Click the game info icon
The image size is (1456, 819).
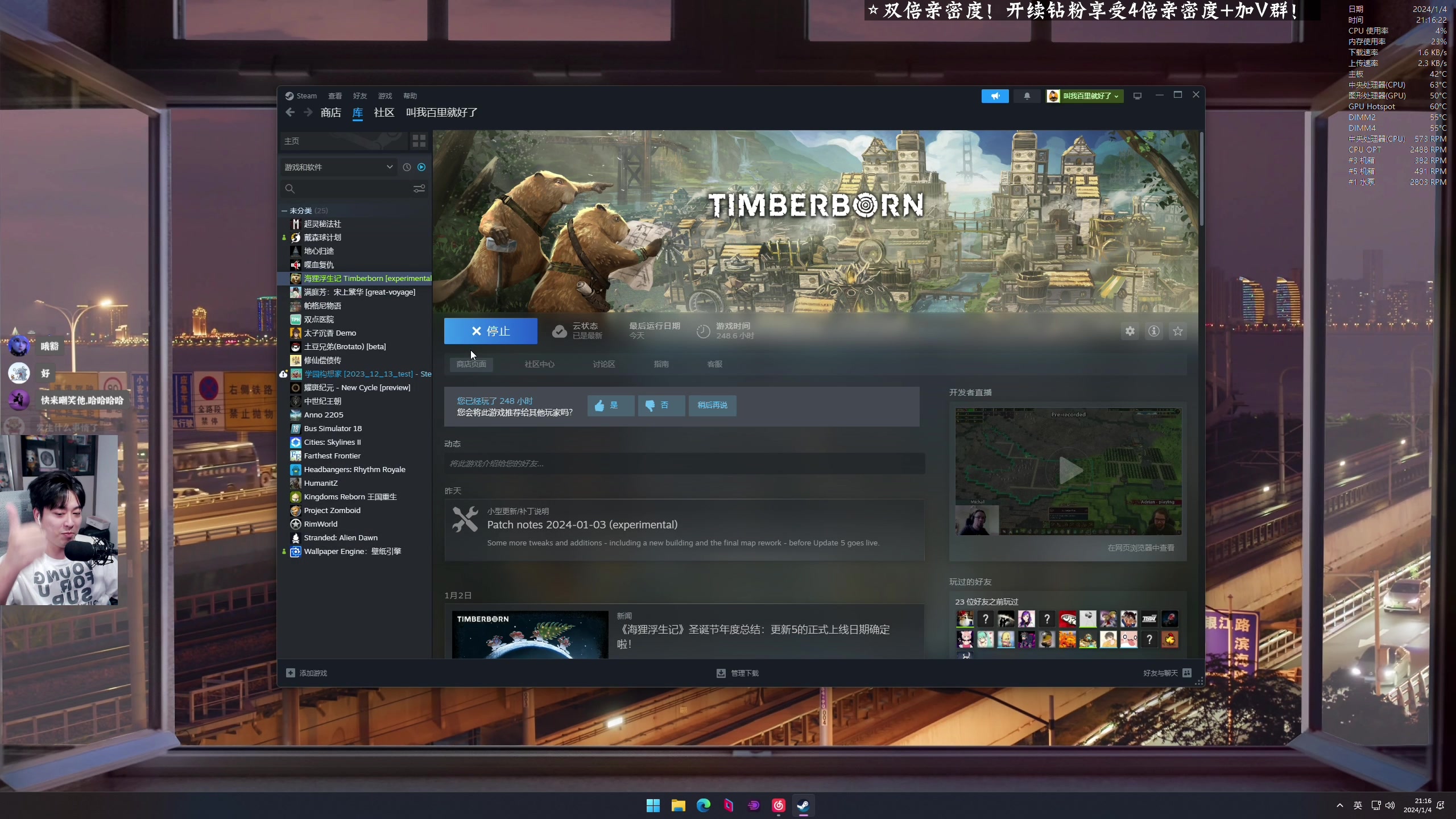pos(1153,331)
